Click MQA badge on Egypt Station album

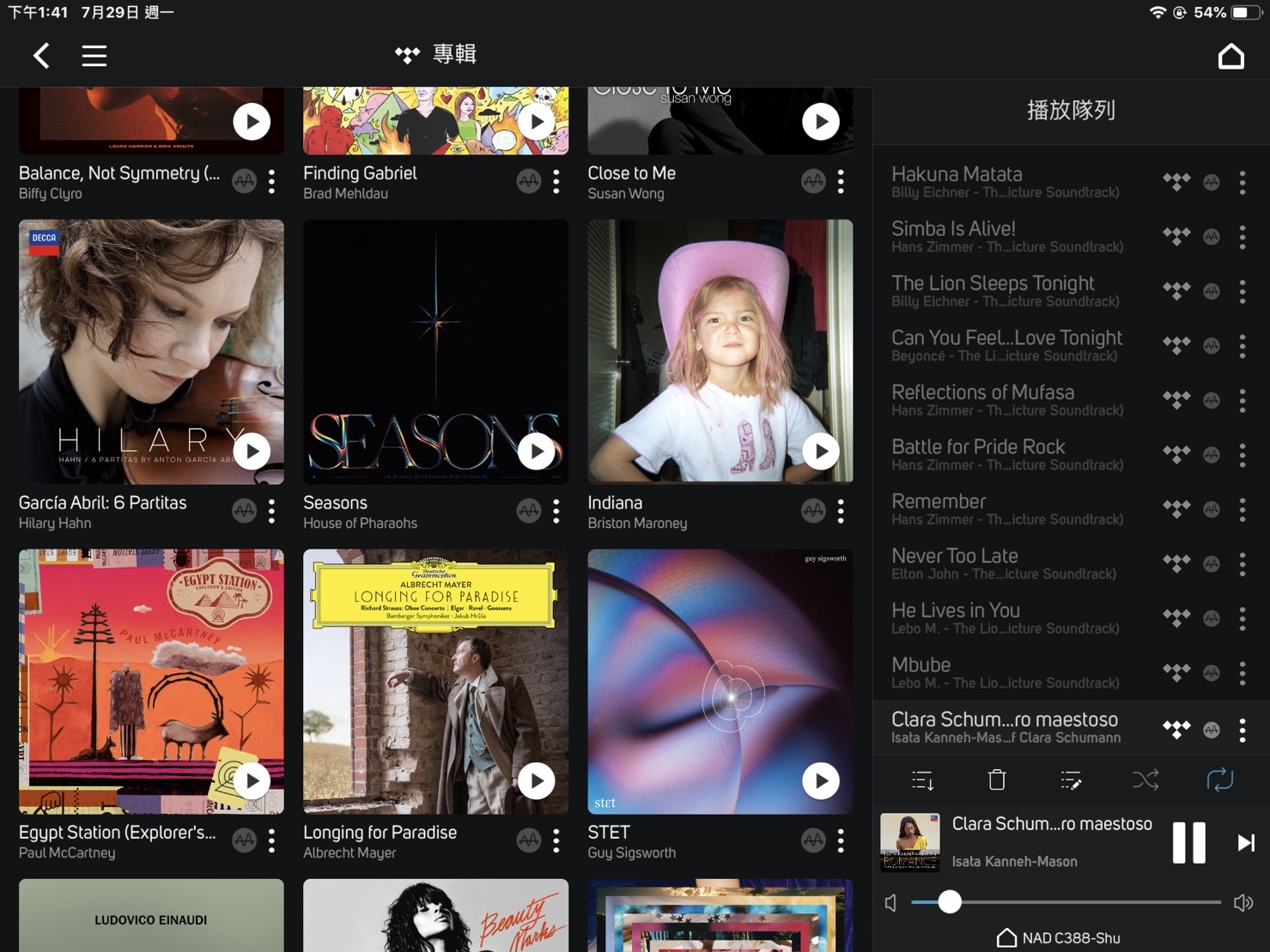245,841
